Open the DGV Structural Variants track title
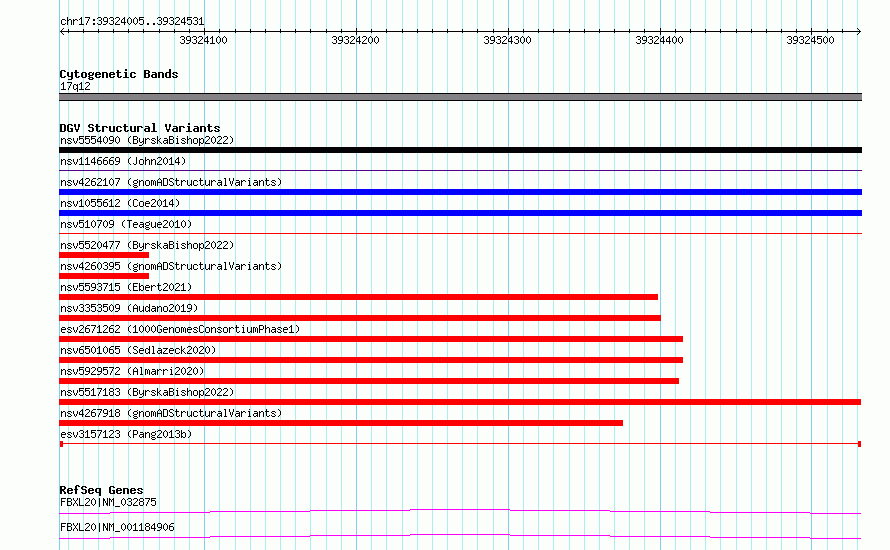 click(140, 128)
